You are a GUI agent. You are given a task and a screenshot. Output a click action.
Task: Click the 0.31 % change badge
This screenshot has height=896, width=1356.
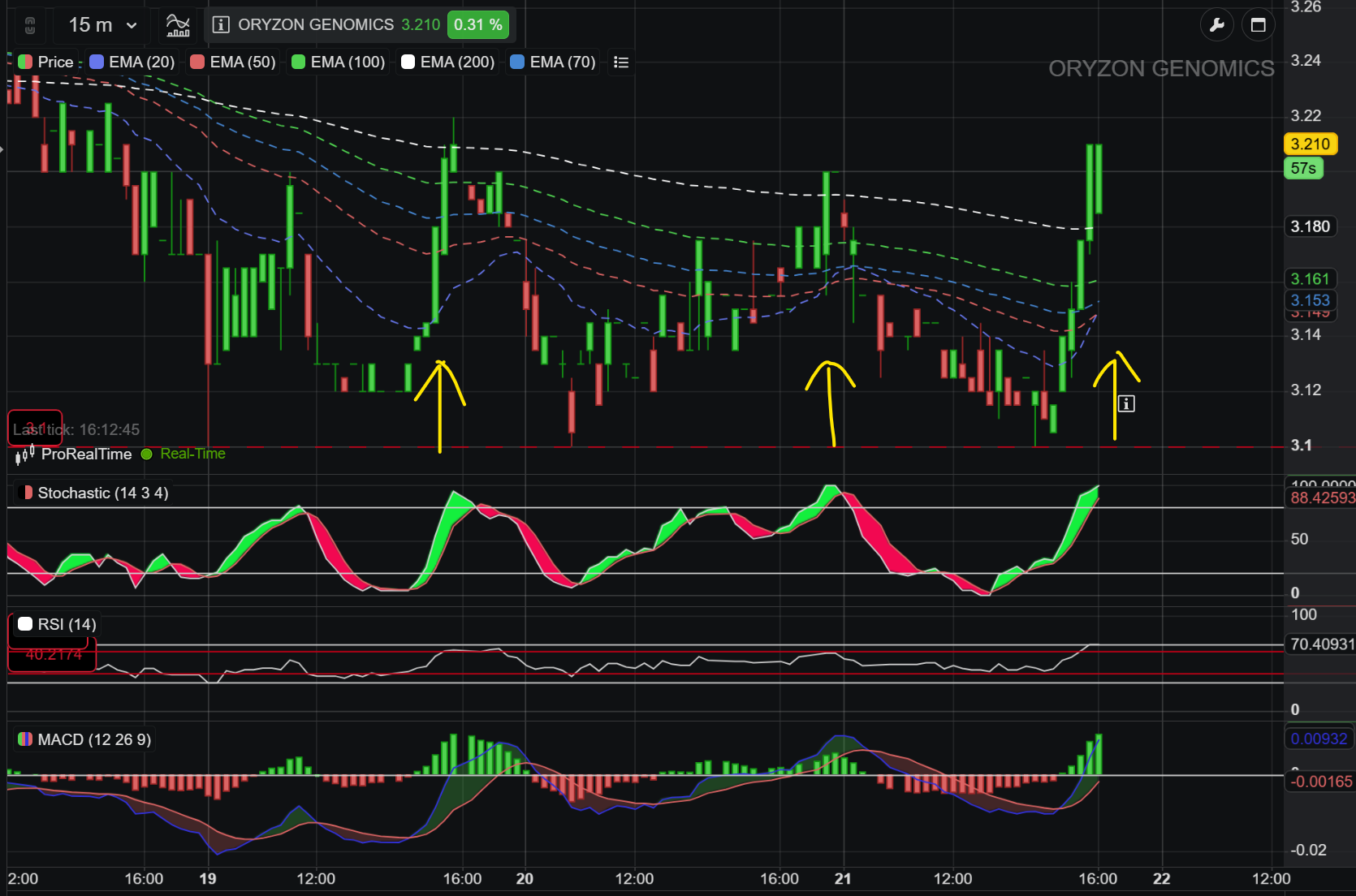coord(478,25)
